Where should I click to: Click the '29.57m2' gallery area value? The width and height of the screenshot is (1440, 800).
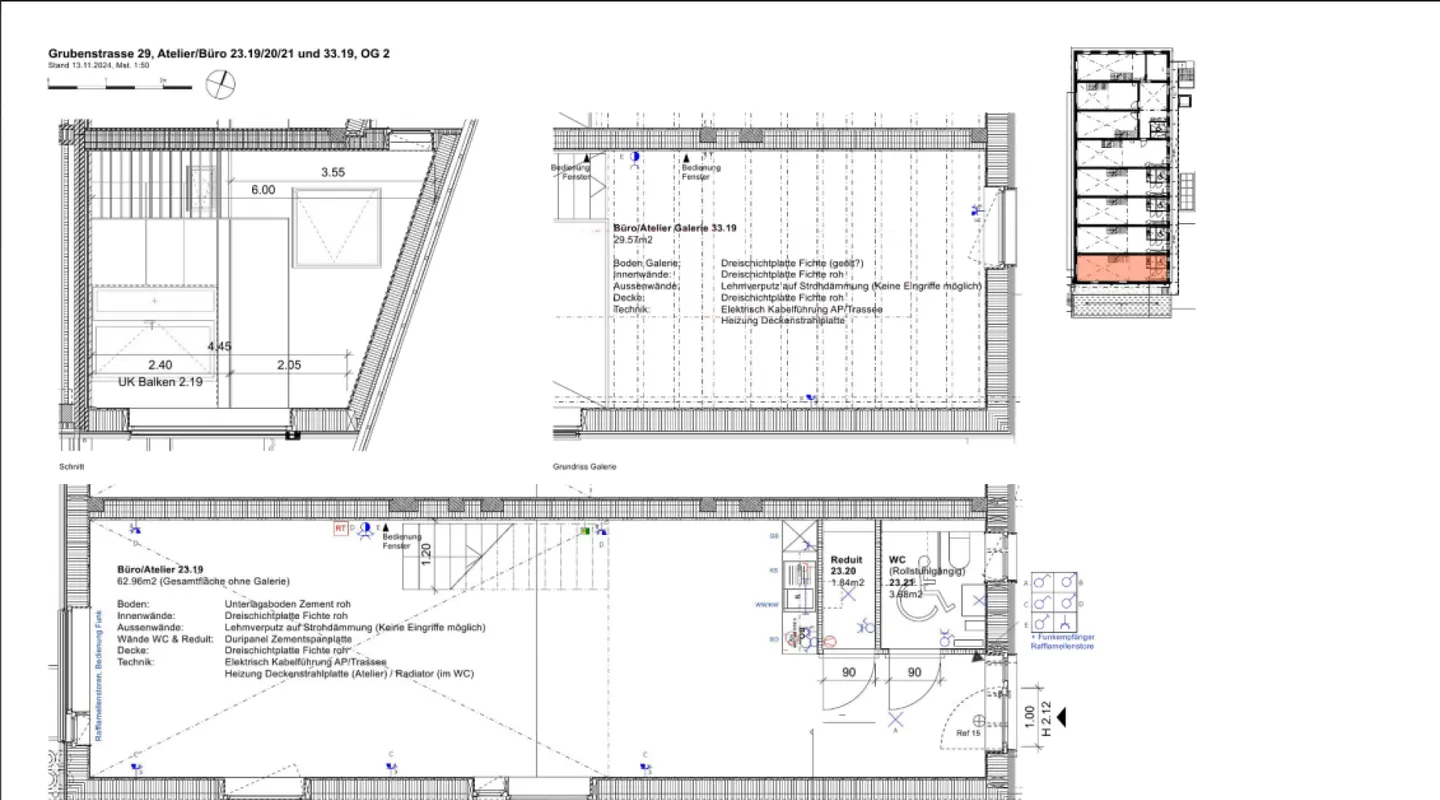pos(633,240)
